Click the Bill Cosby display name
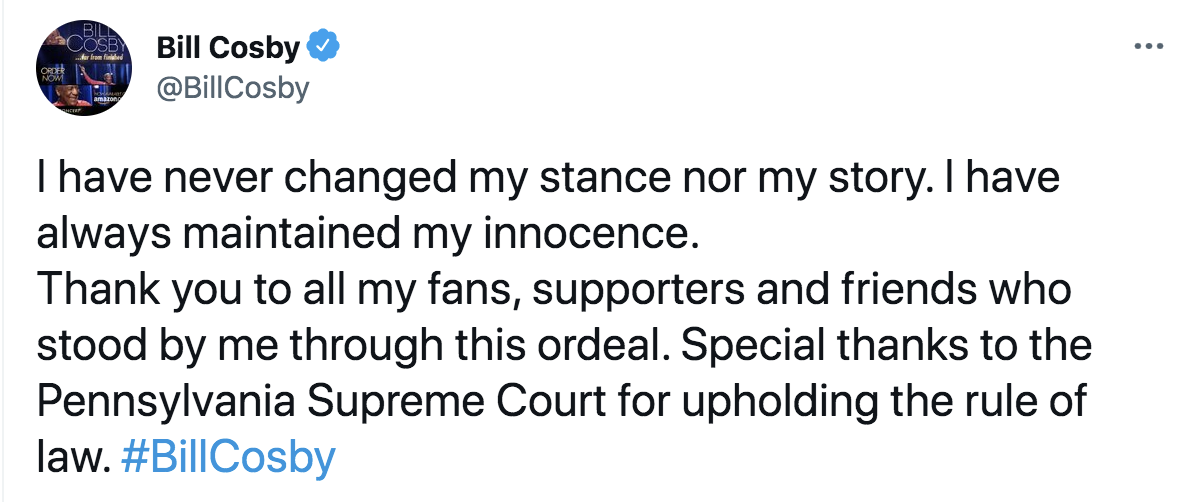1198x502 pixels. click(x=228, y=47)
